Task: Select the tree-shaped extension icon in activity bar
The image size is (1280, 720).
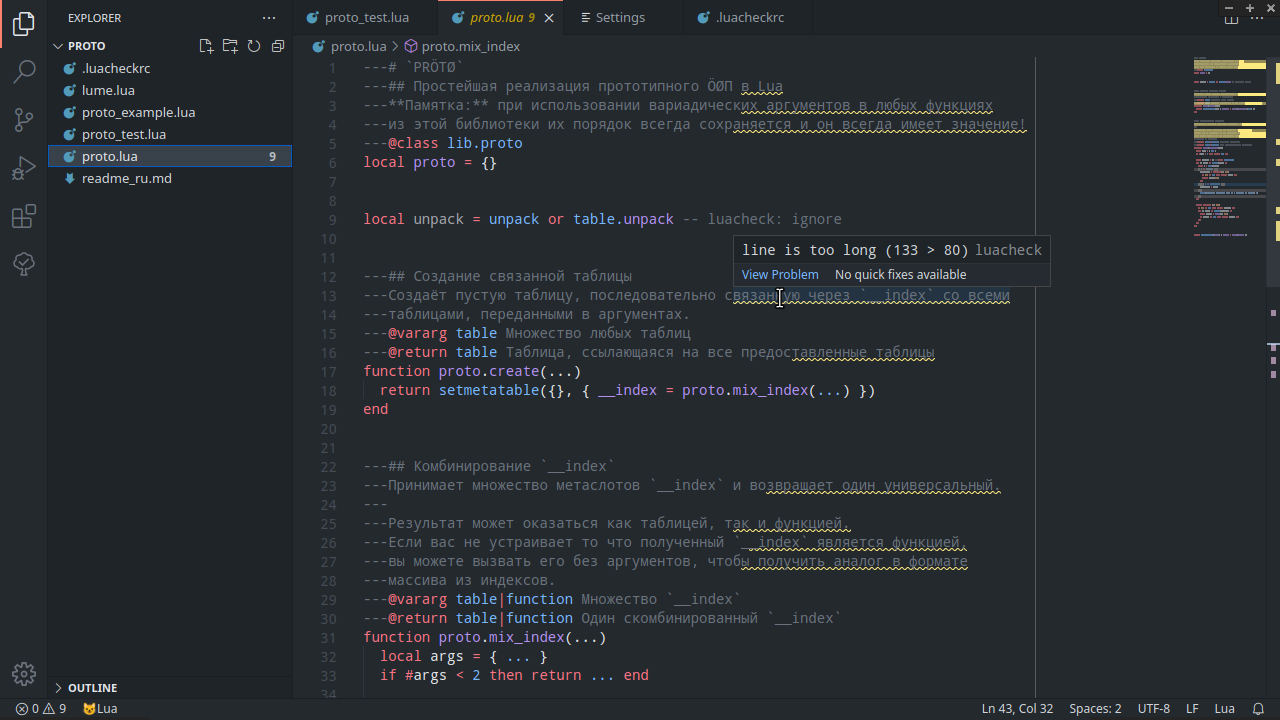Action: point(23,264)
